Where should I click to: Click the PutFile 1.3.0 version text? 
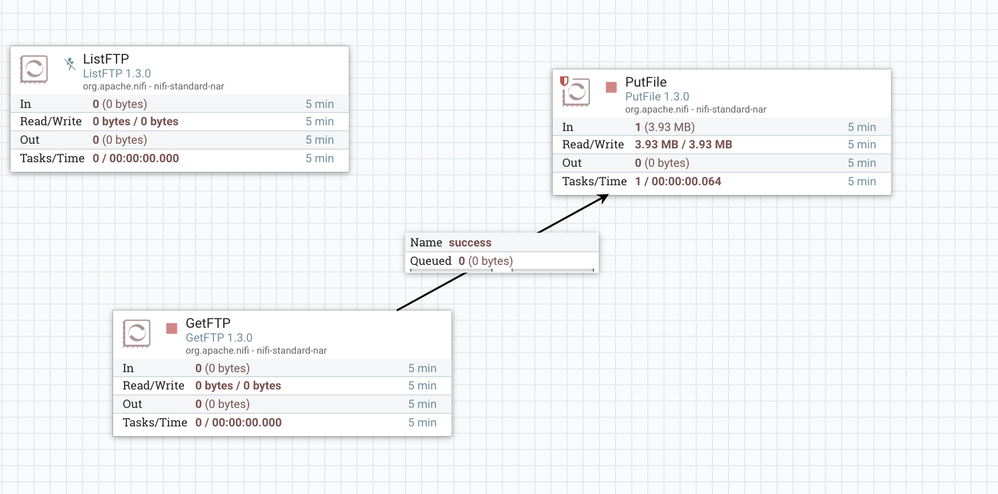tap(657, 97)
